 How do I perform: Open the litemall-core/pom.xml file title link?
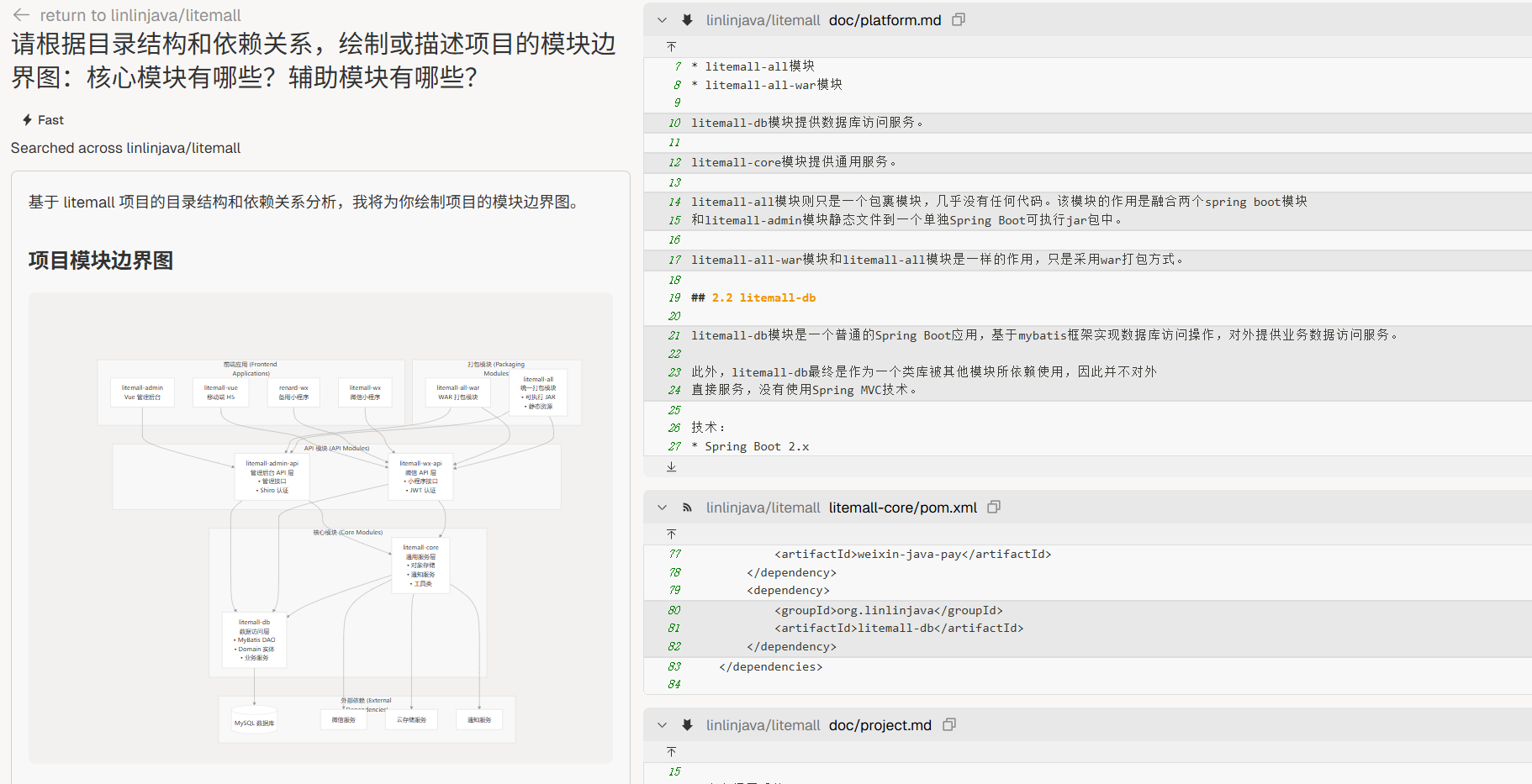pos(902,508)
